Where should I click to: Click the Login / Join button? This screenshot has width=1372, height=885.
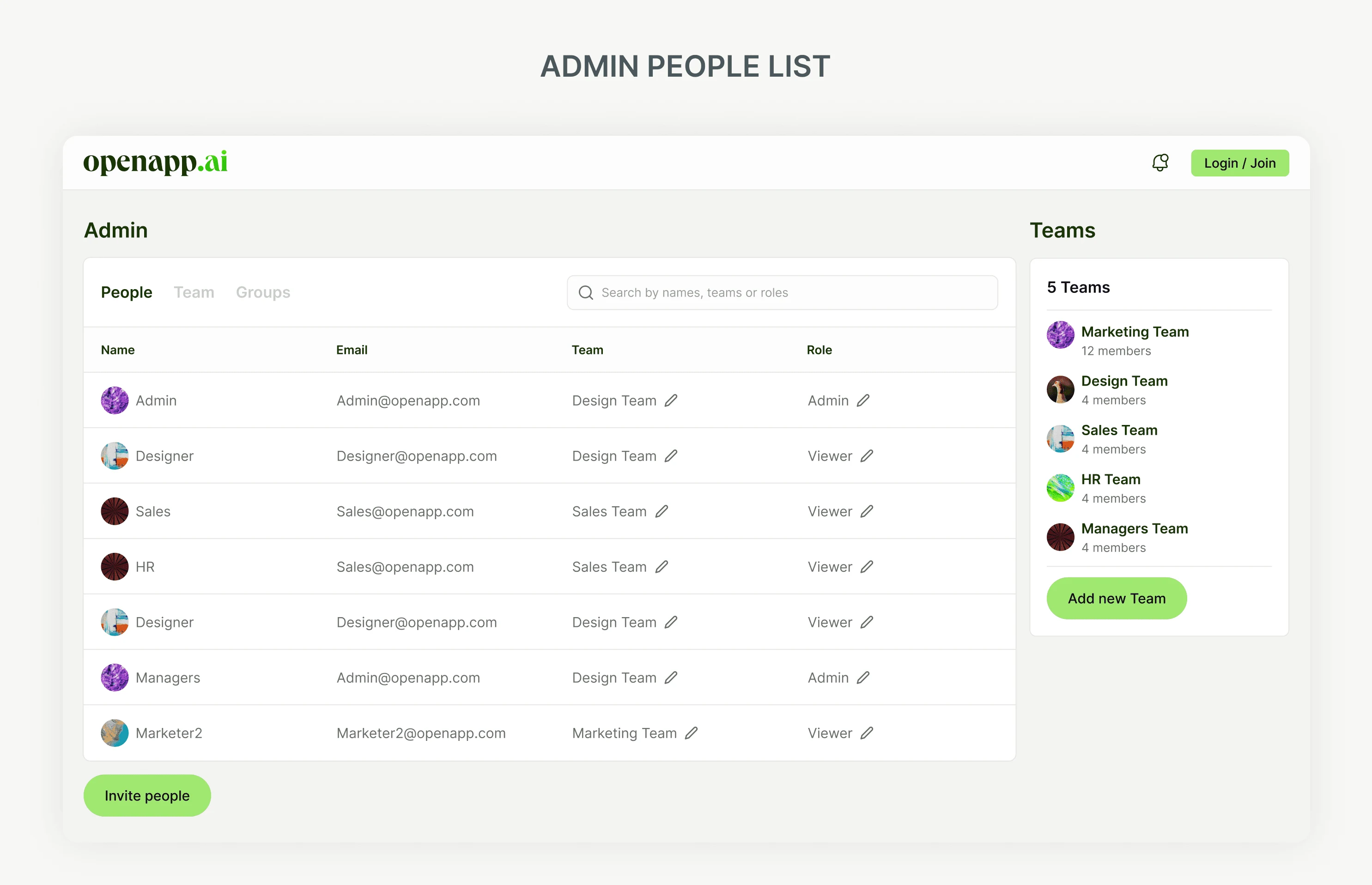point(1240,163)
